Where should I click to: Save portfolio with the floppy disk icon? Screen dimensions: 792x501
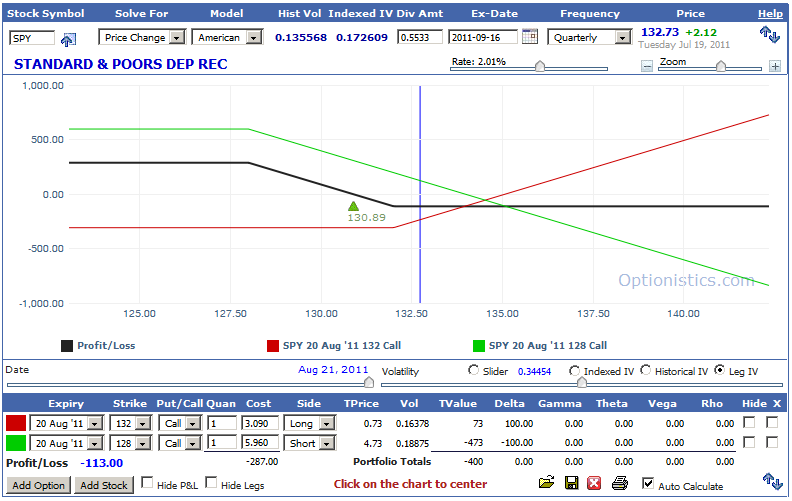(x=571, y=483)
